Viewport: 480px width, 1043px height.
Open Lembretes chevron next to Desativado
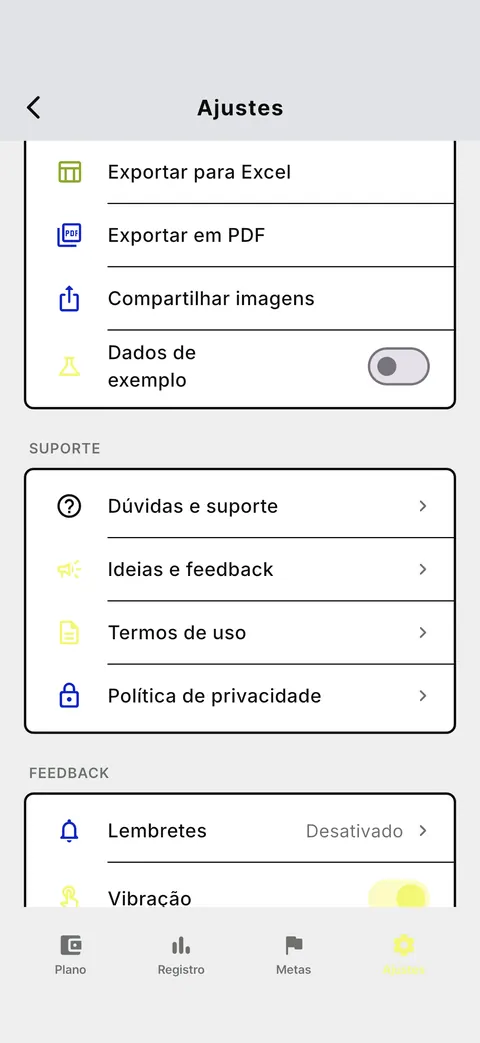[x=423, y=831]
